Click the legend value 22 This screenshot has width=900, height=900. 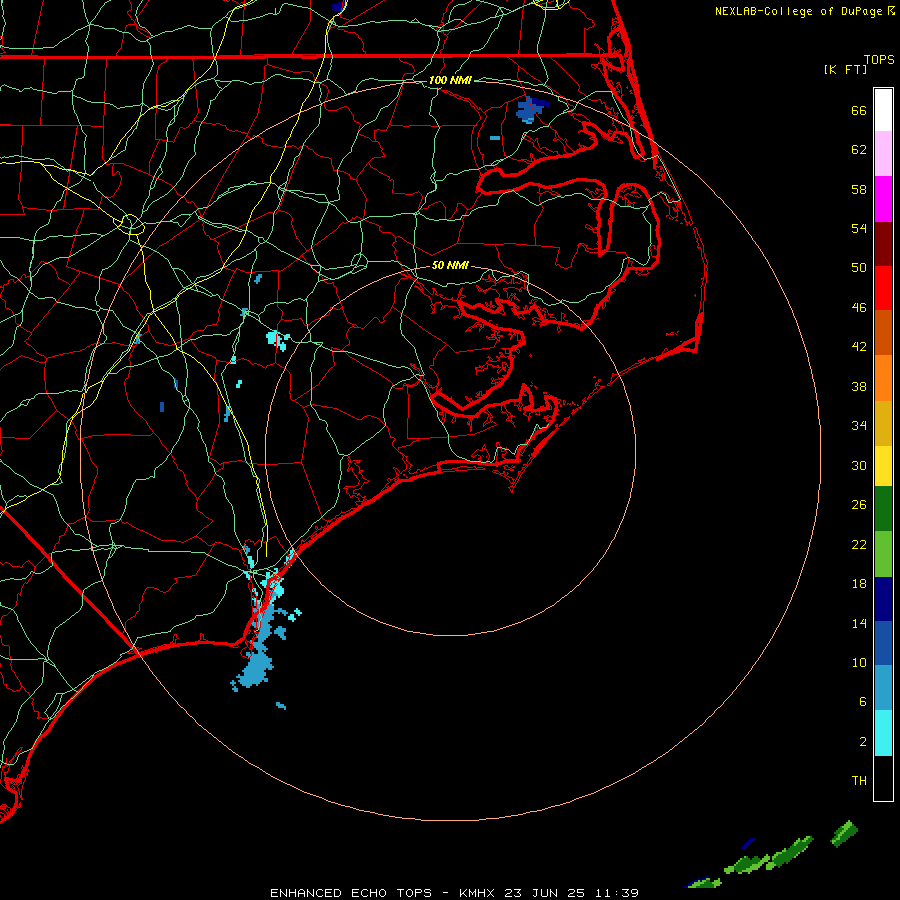(859, 544)
